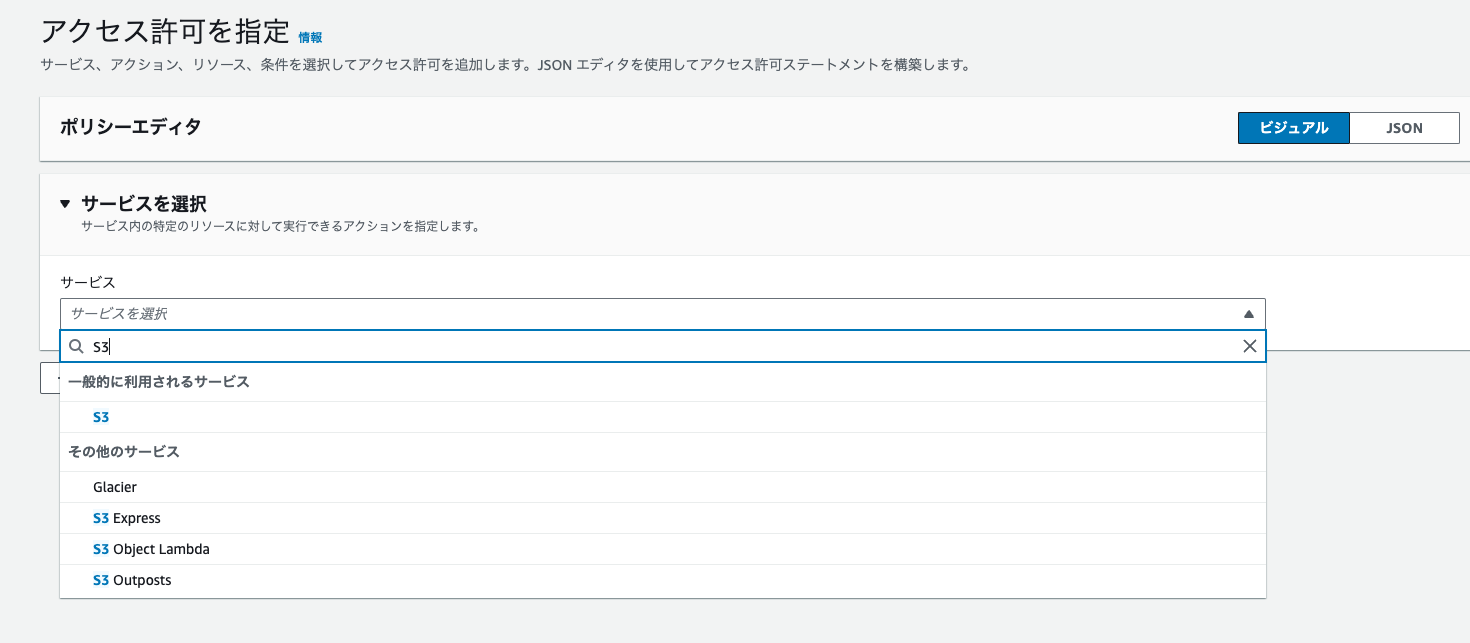This screenshot has width=1470, height=643.
Task: Clear the search with the X icon
Action: point(1249,346)
